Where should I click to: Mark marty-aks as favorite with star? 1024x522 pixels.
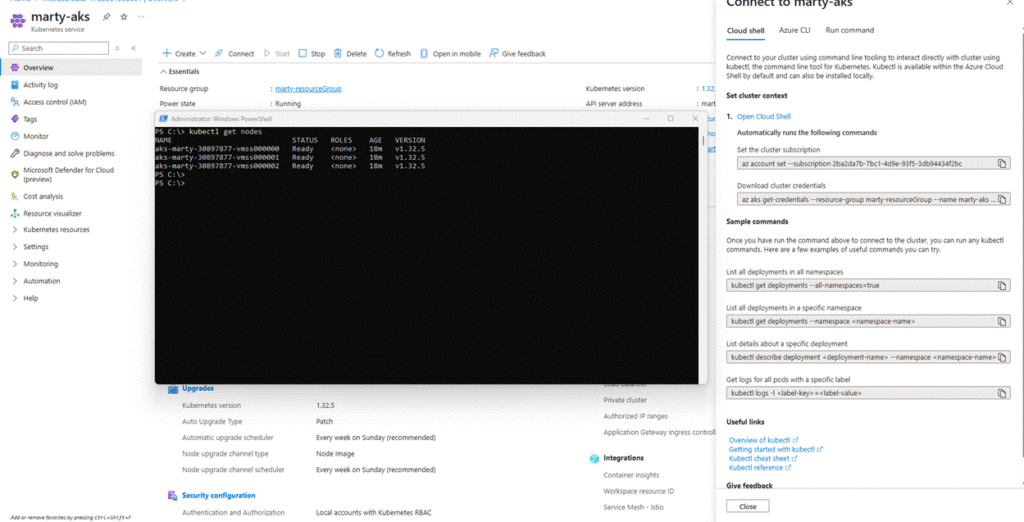click(x=123, y=17)
